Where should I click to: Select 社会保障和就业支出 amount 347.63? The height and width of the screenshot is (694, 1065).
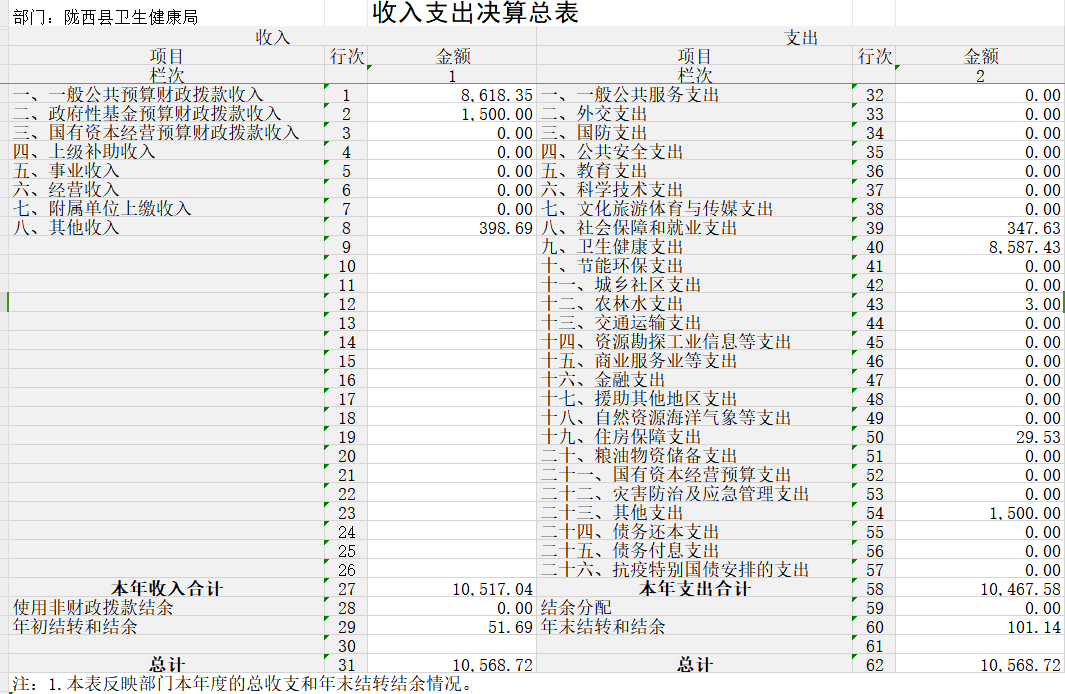(x=1033, y=229)
